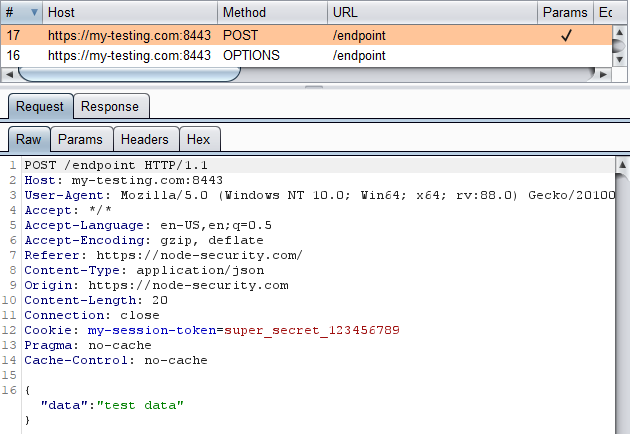Click the horizontal scrollbar left arrow
630x434 pixels.
click(10, 74)
